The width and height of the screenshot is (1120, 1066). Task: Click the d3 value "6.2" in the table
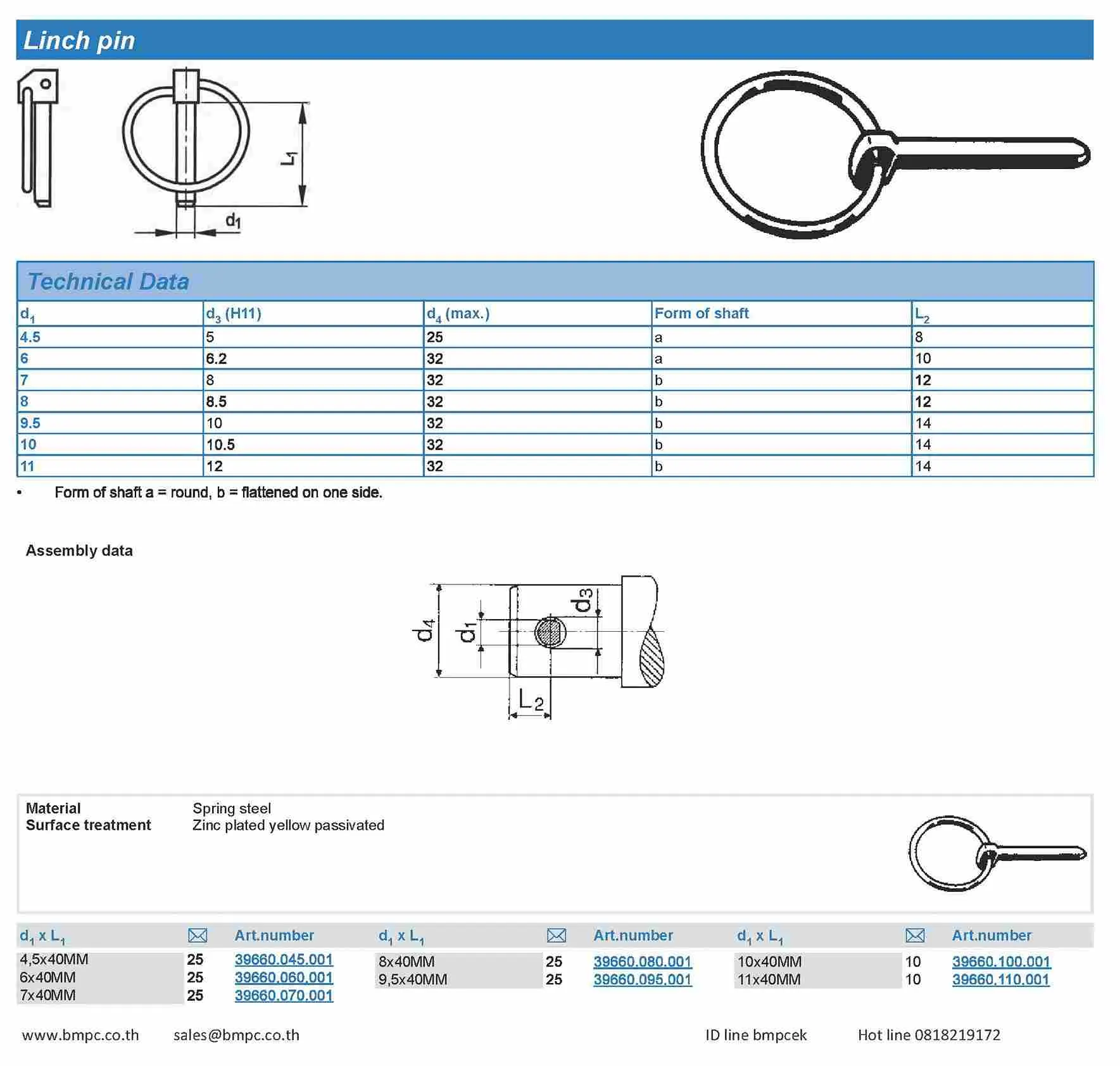pyautogui.click(x=216, y=358)
